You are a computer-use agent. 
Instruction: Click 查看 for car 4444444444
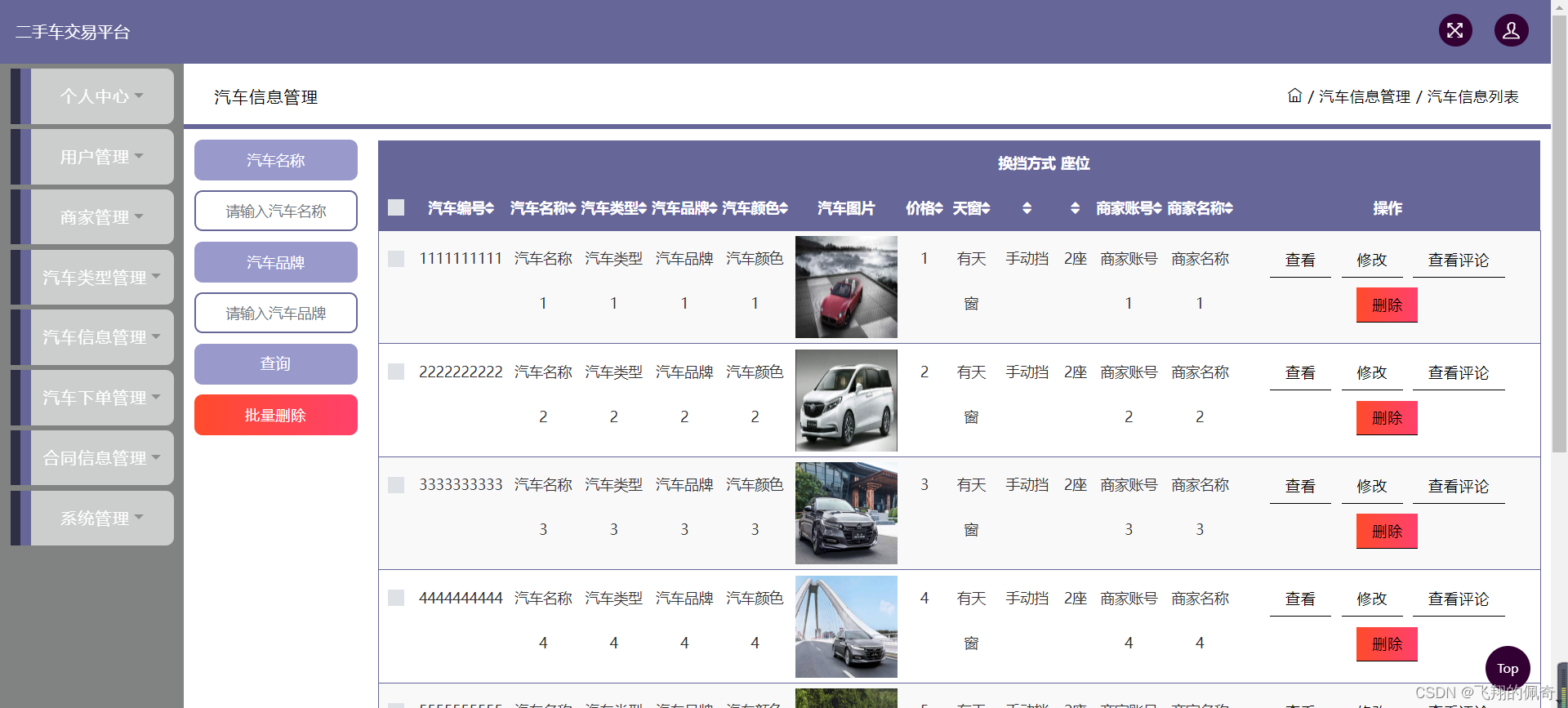[x=1300, y=599]
